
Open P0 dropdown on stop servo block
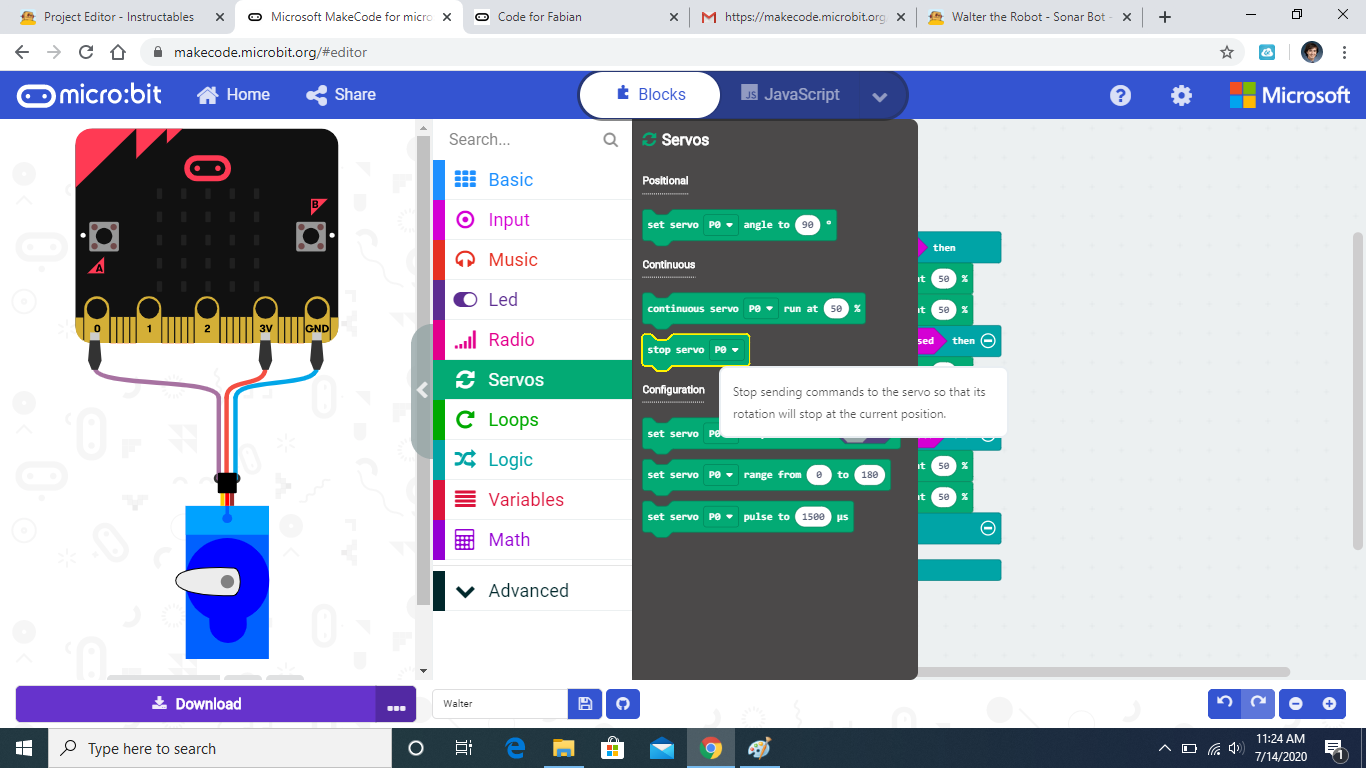[x=727, y=350]
